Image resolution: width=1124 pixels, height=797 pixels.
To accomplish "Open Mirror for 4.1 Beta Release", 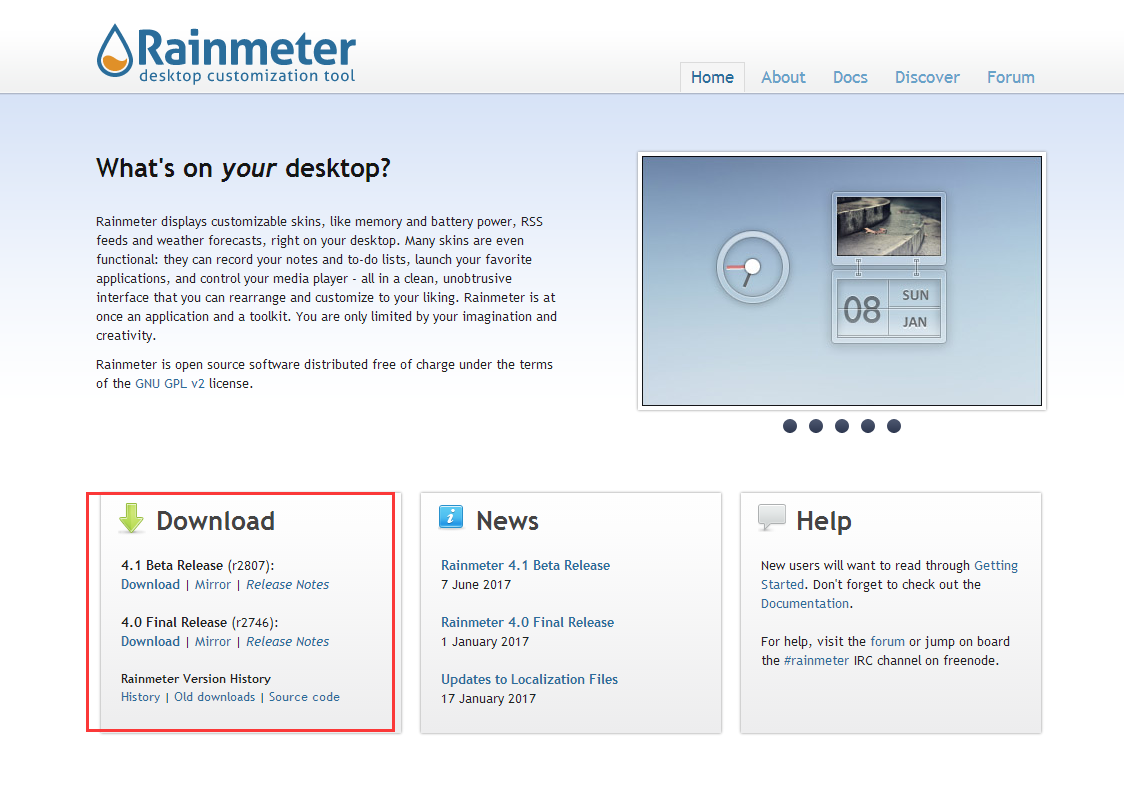I will coord(213,584).
